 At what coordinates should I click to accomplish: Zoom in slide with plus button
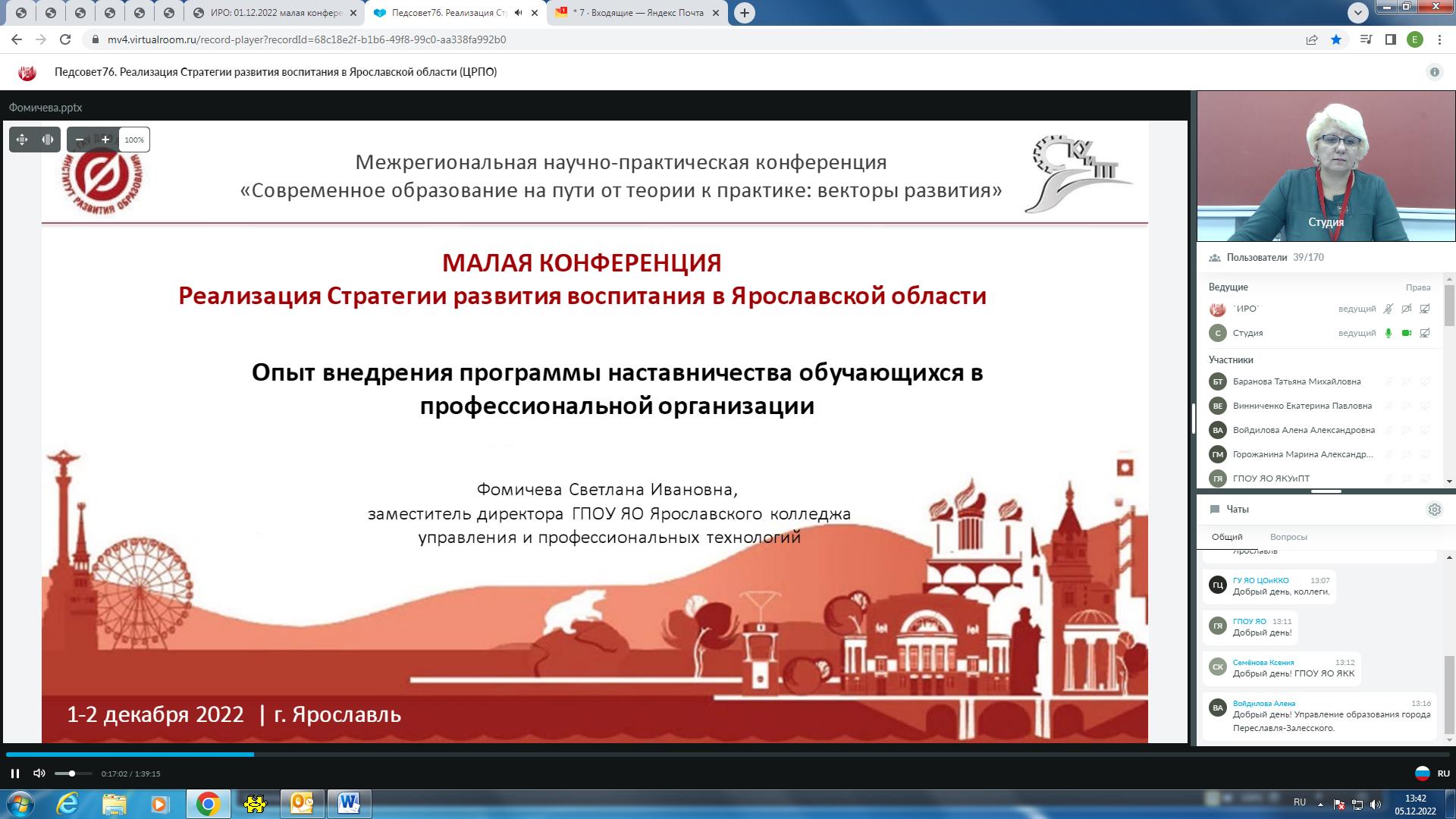[x=105, y=140]
